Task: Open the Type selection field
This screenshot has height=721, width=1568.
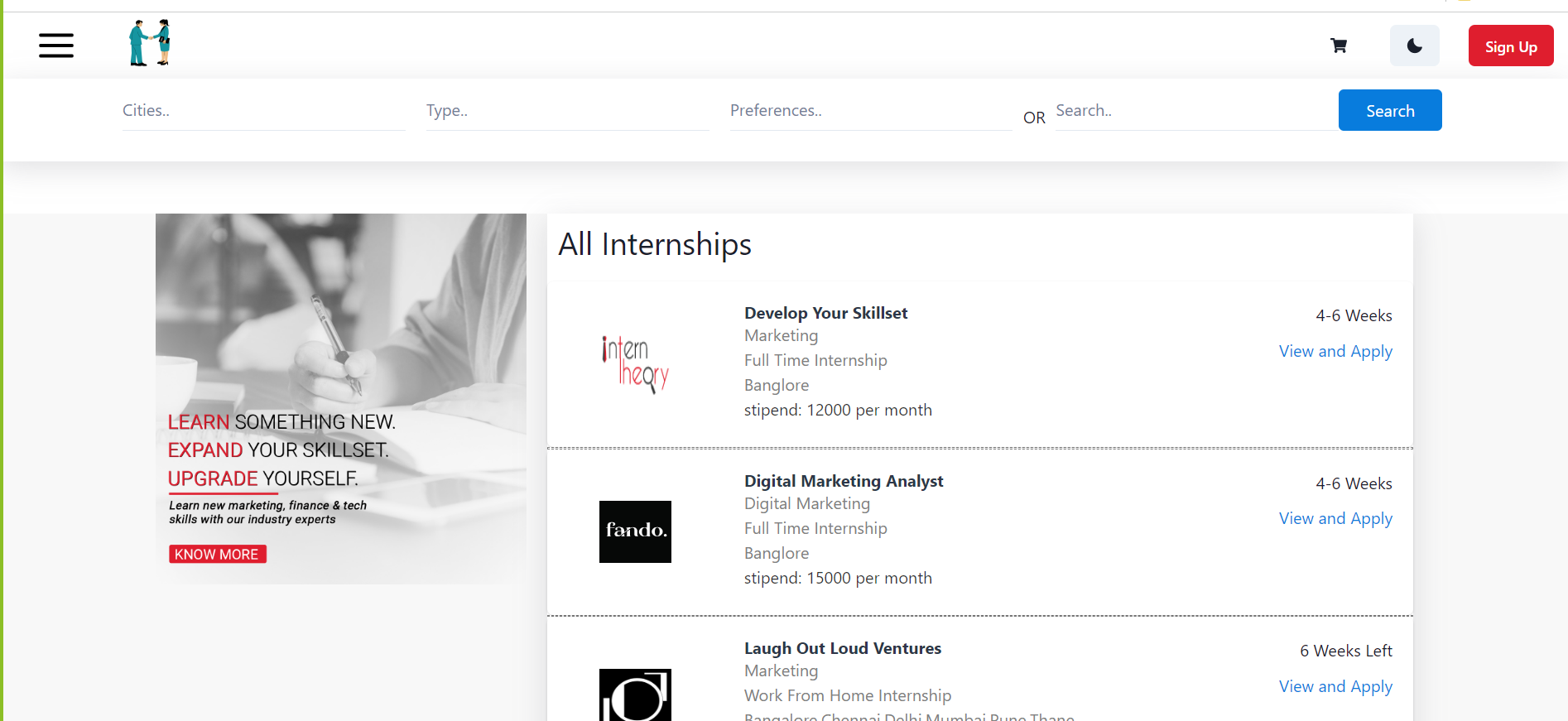Action: pos(567,110)
